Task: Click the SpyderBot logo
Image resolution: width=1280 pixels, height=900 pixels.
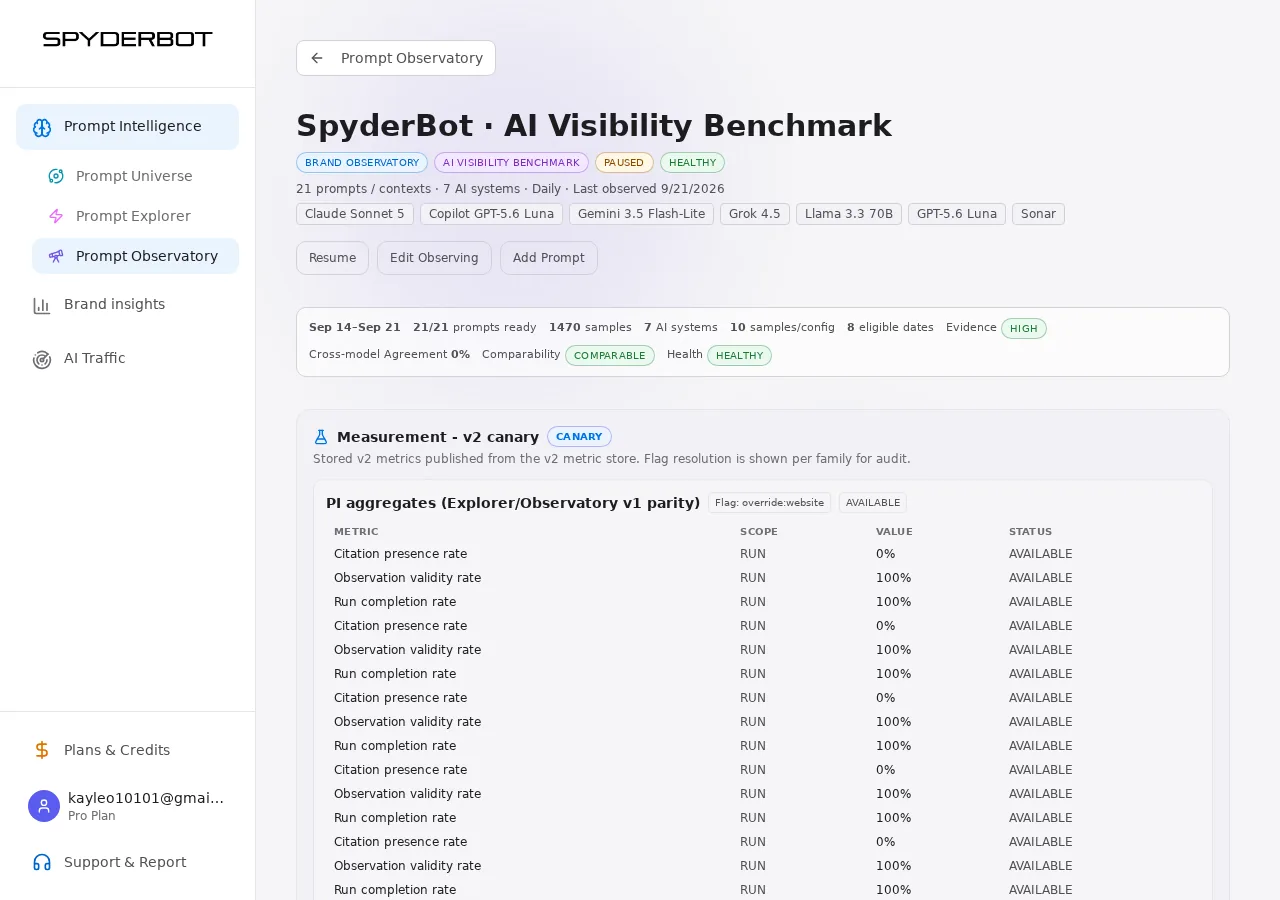Action: pyautogui.click(x=127, y=39)
